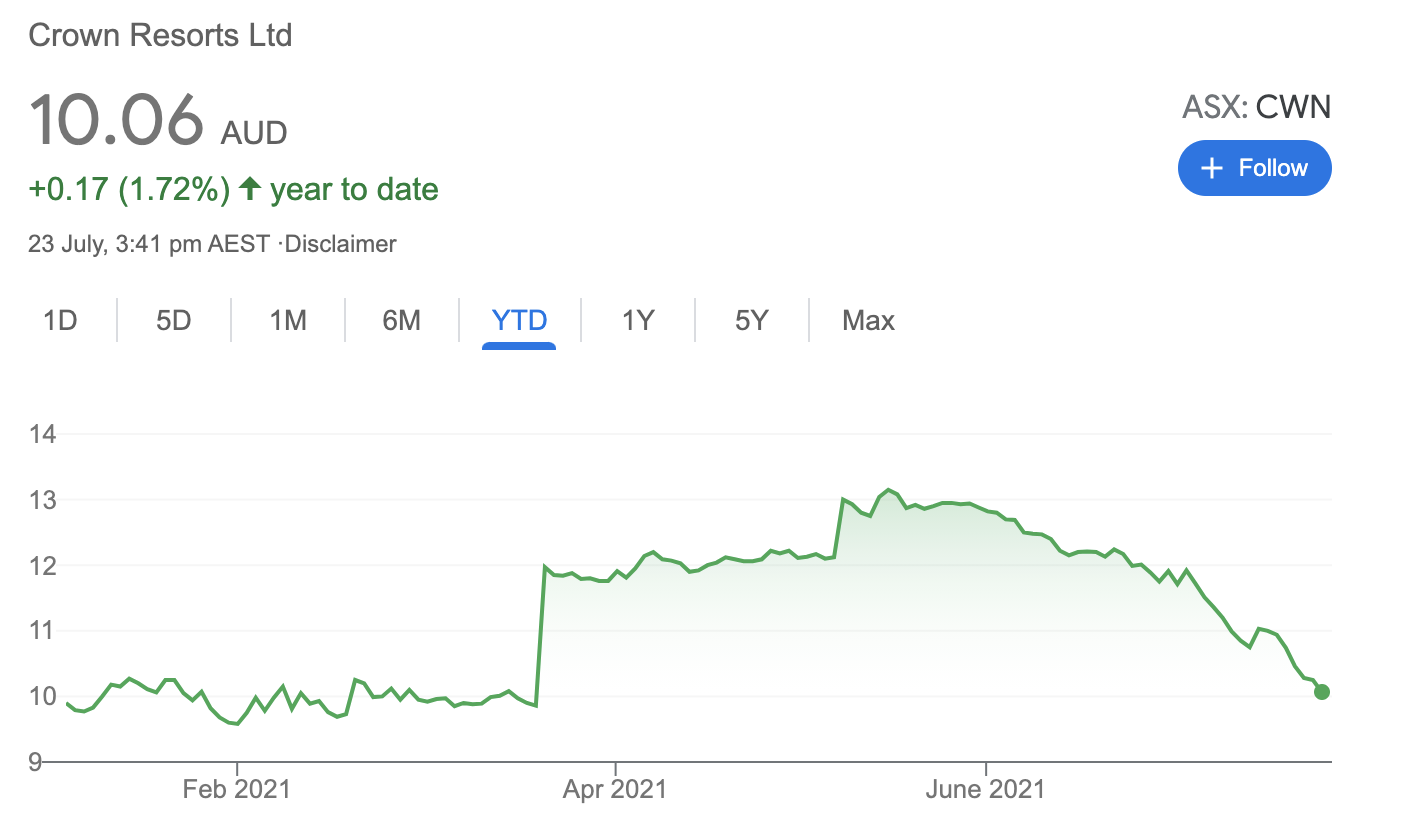Click the Crown Resorts Ltd title
Viewport: 1416px width, 824px height.
click(x=160, y=36)
